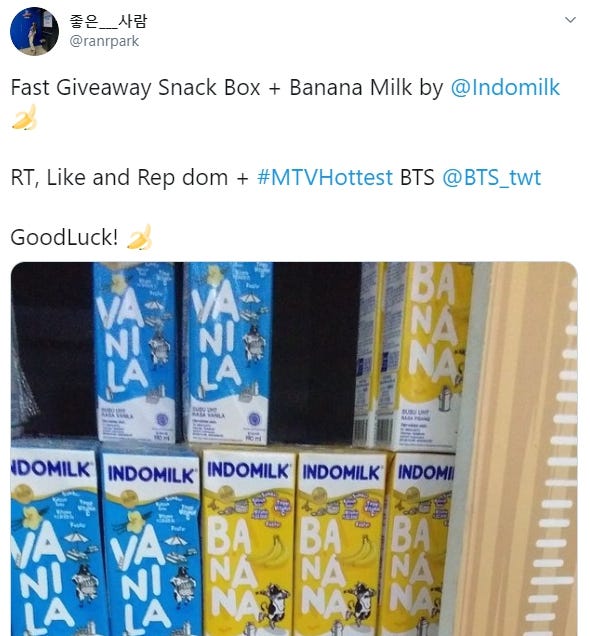This screenshot has height=636, width=590.
Task: Click the middle Indomilk Banana carton with cow
Action: 343,544
